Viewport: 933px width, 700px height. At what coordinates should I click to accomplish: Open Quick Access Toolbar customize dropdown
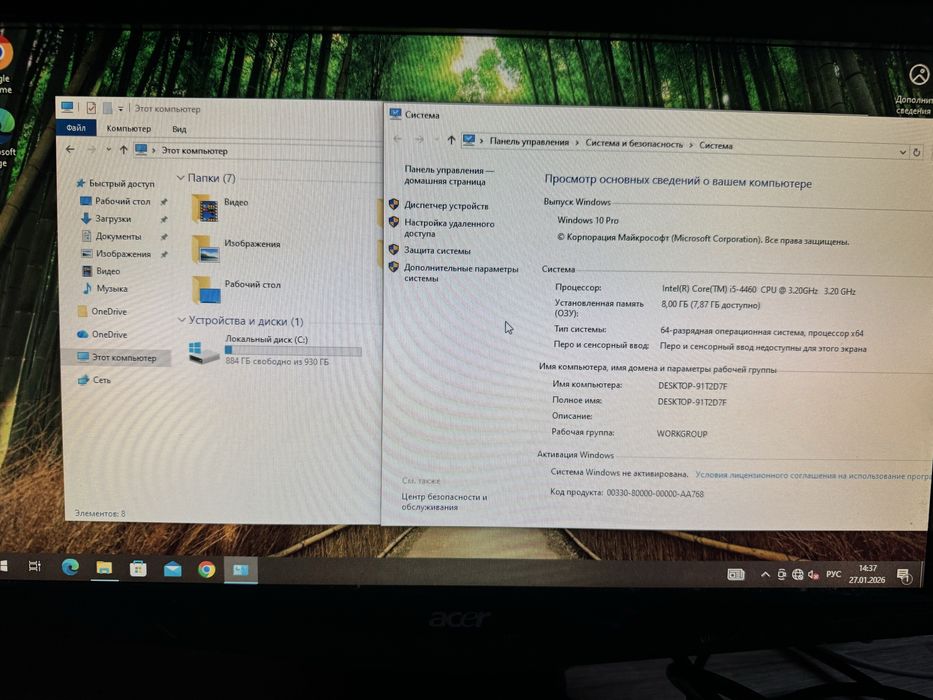click(120, 108)
